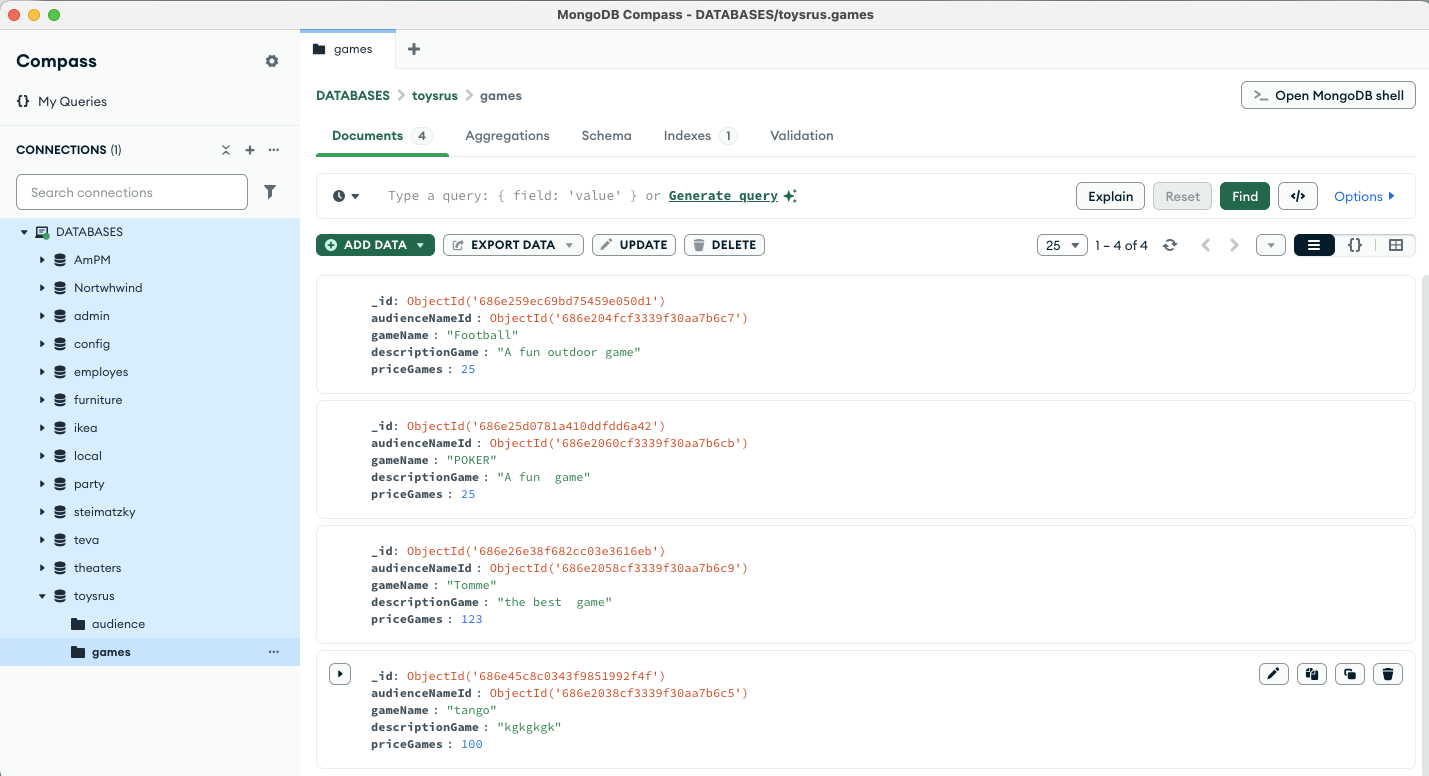The image size is (1429, 776).
Task: Expand the AmPM database
Action: (x=42, y=260)
